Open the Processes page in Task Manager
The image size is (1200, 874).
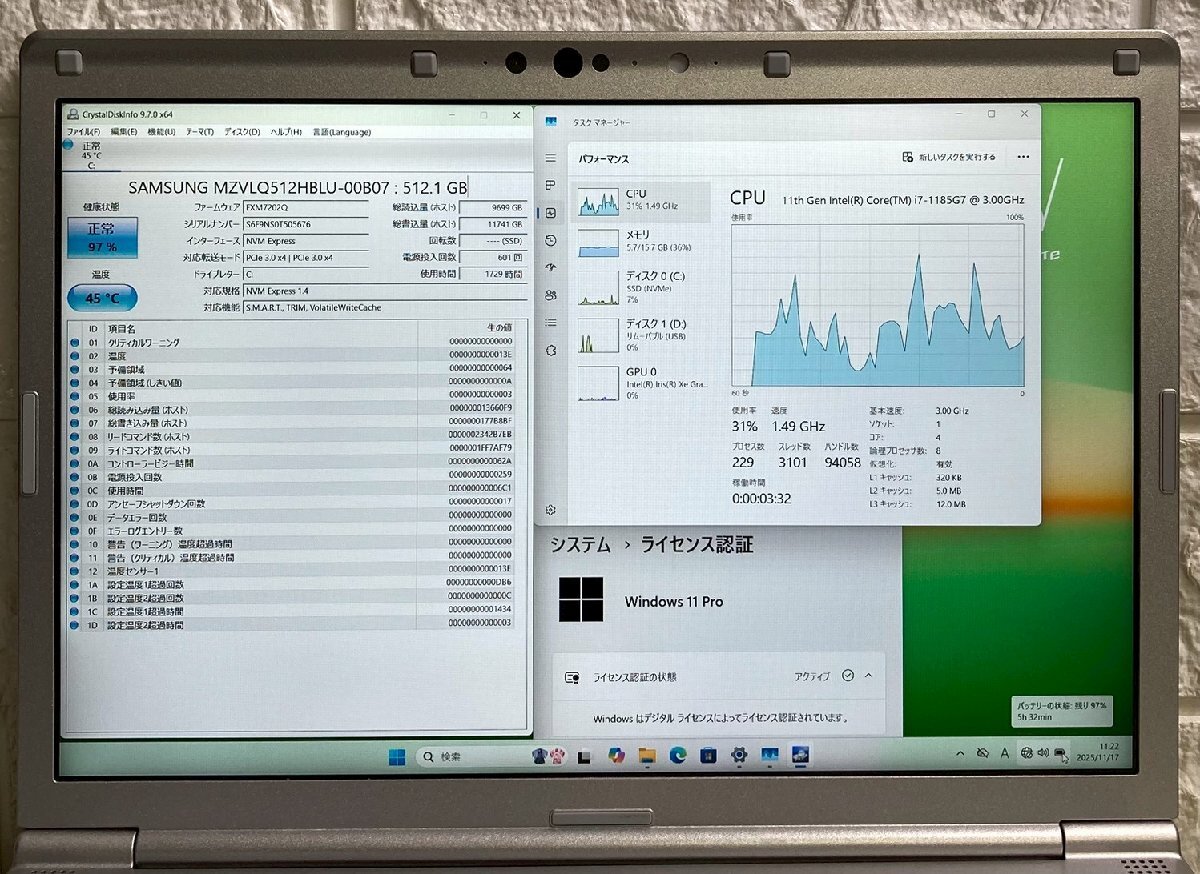point(551,186)
